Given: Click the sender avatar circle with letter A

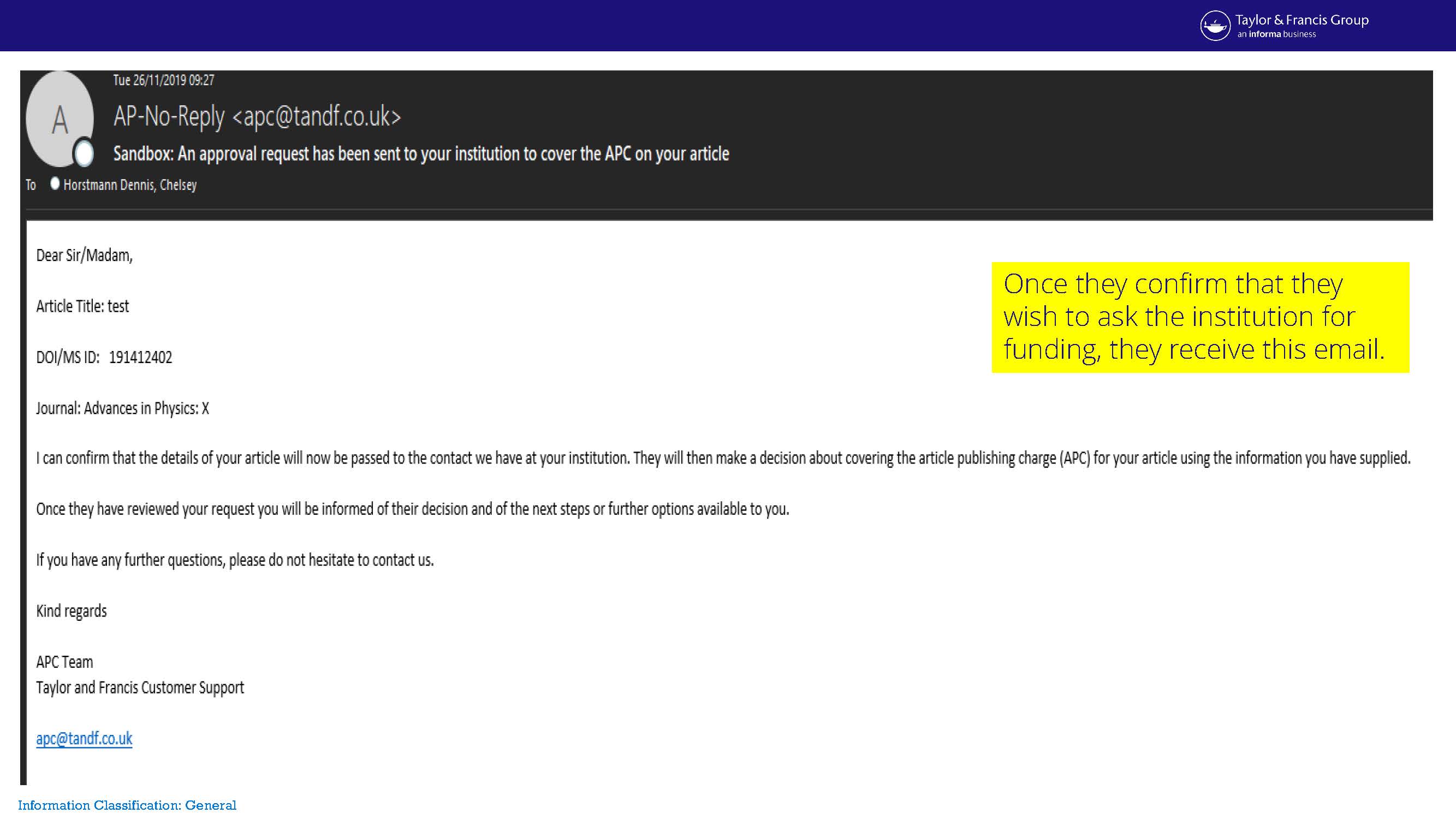Looking at the screenshot, I should point(60,118).
